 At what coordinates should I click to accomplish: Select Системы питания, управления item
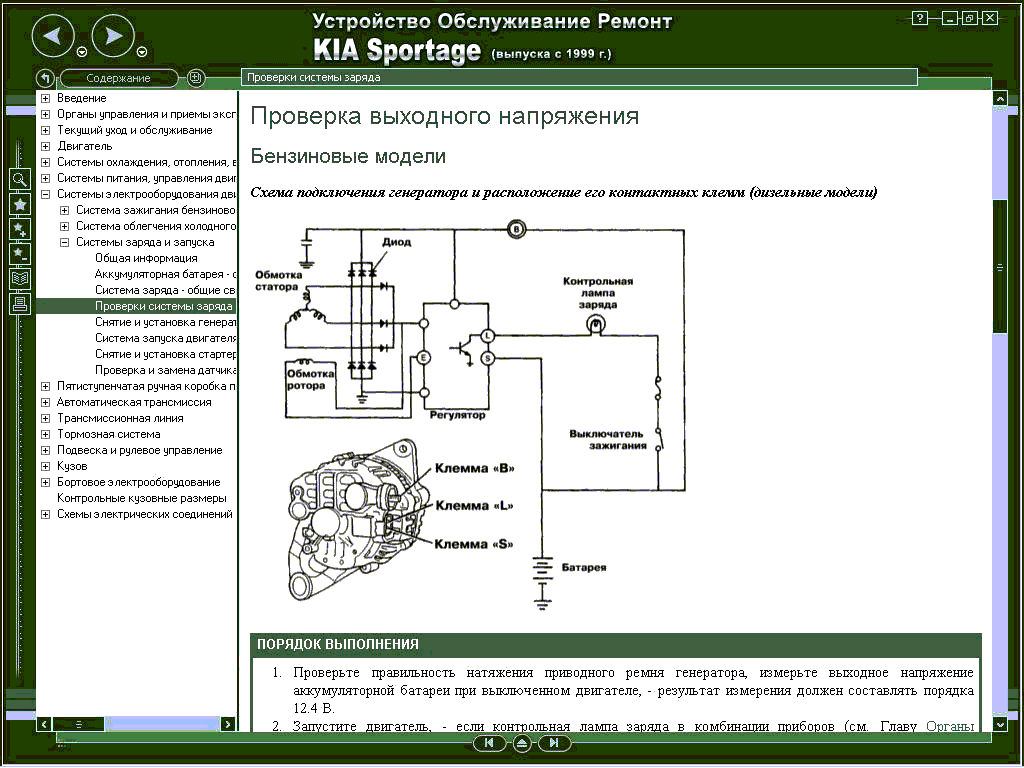pyautogui.click(x=146, y=178)
